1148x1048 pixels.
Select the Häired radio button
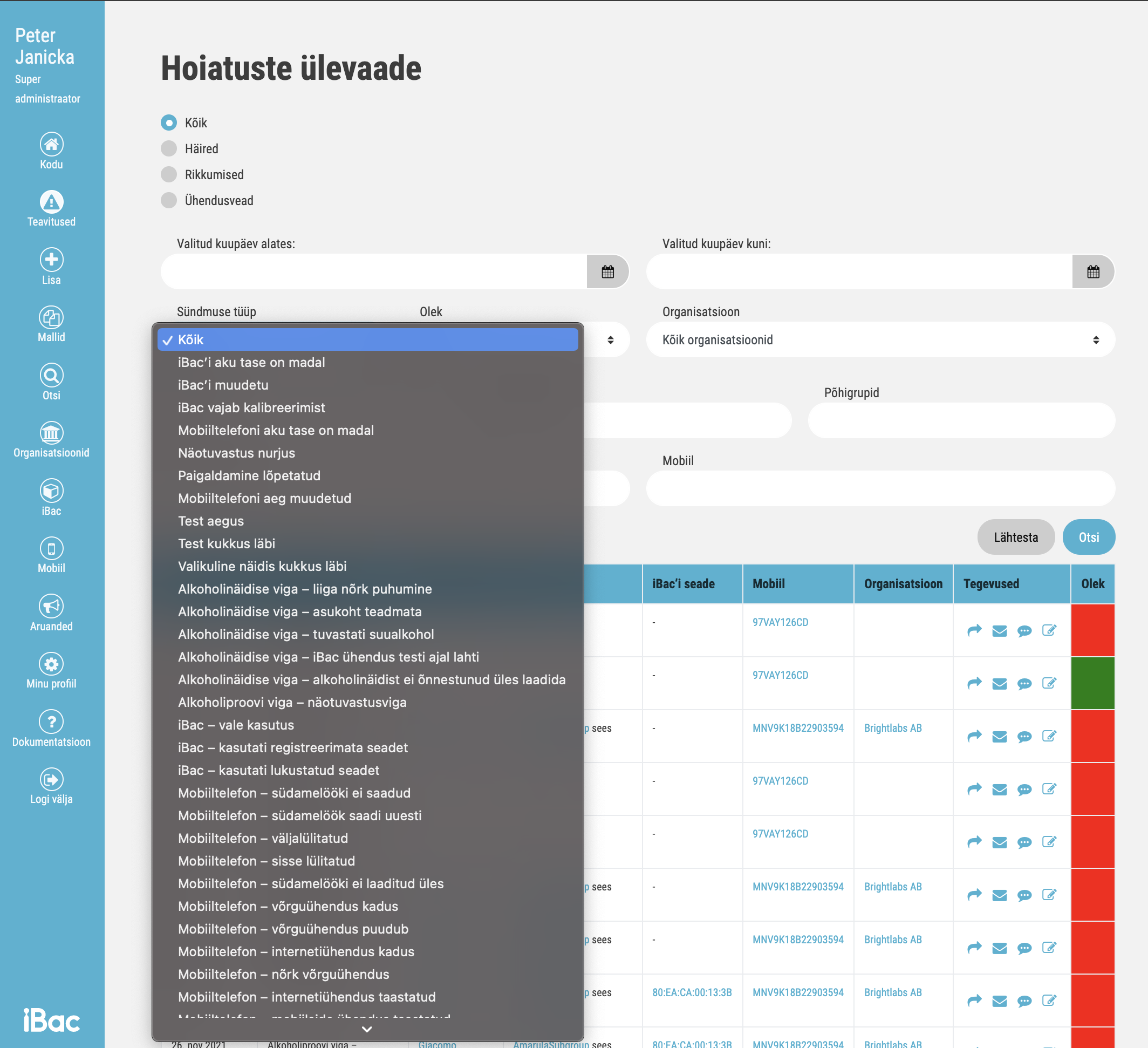pyautogui.click(x=168, y=148)
